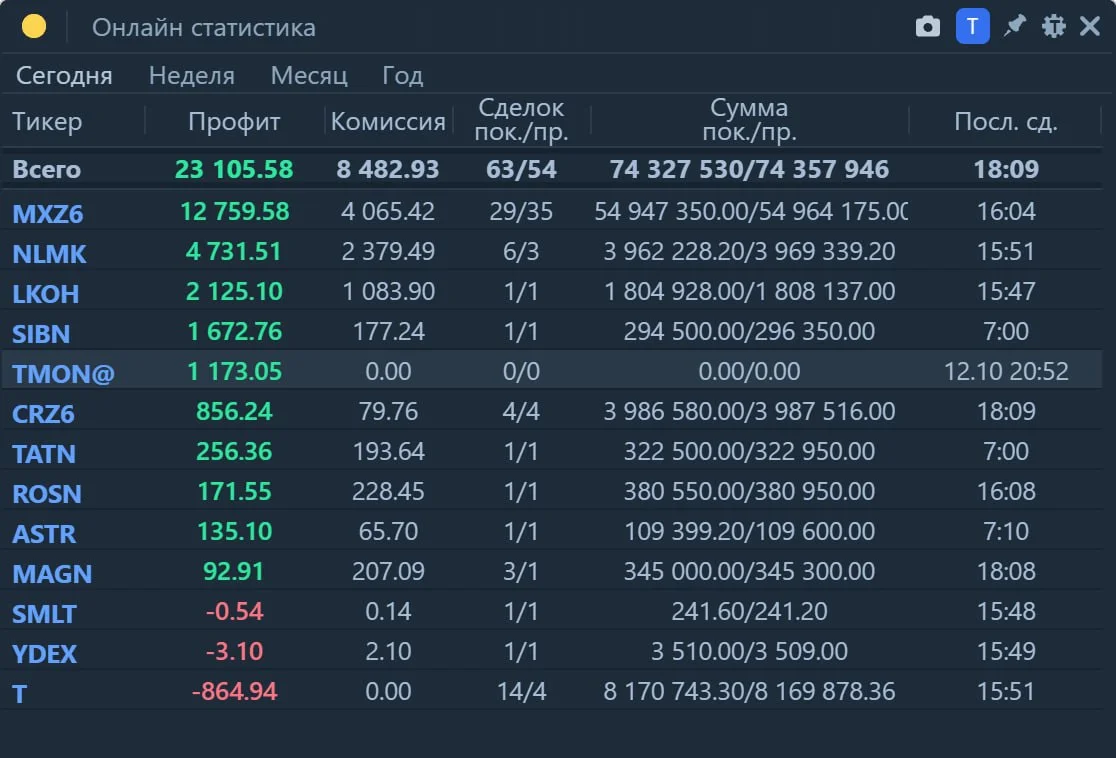Select the MAGN ticker

tap(52, 574)
